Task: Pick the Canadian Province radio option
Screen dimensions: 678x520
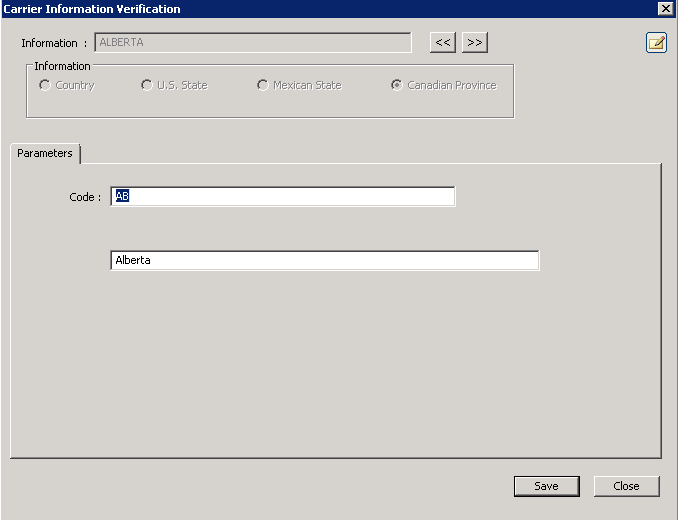Action: click(x=397, y=86)
